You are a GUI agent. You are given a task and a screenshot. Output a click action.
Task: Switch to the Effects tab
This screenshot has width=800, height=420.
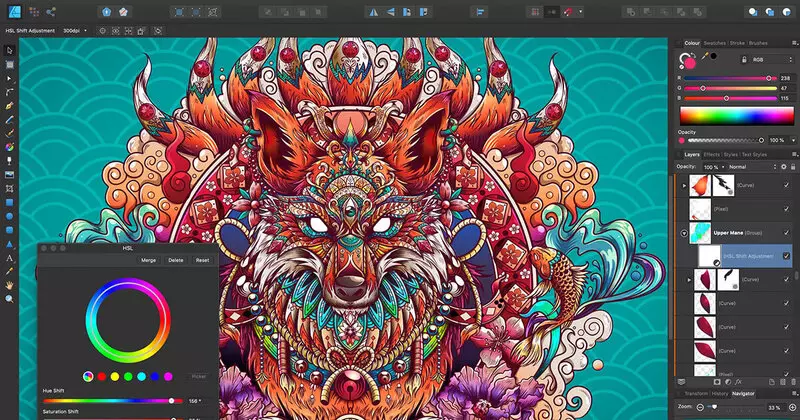pyautogui.click(x=711, y=155)
